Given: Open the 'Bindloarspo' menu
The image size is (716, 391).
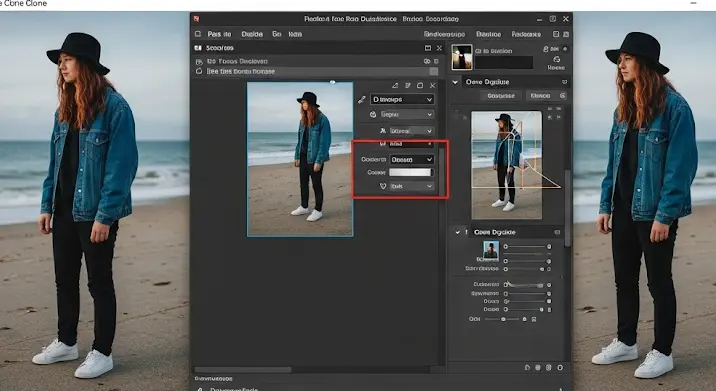Looking at the screenshot, I should 444,34.
